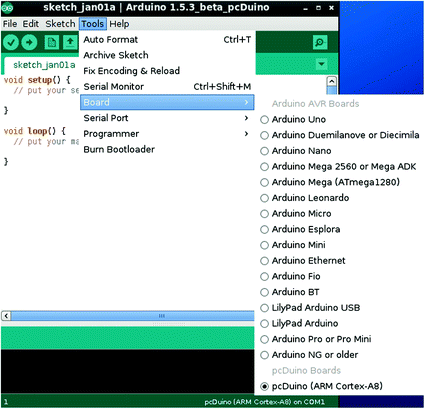Close the open Tools menu
Image resolution: width=425 pixels, height=409 pixels.
[93, 24]
